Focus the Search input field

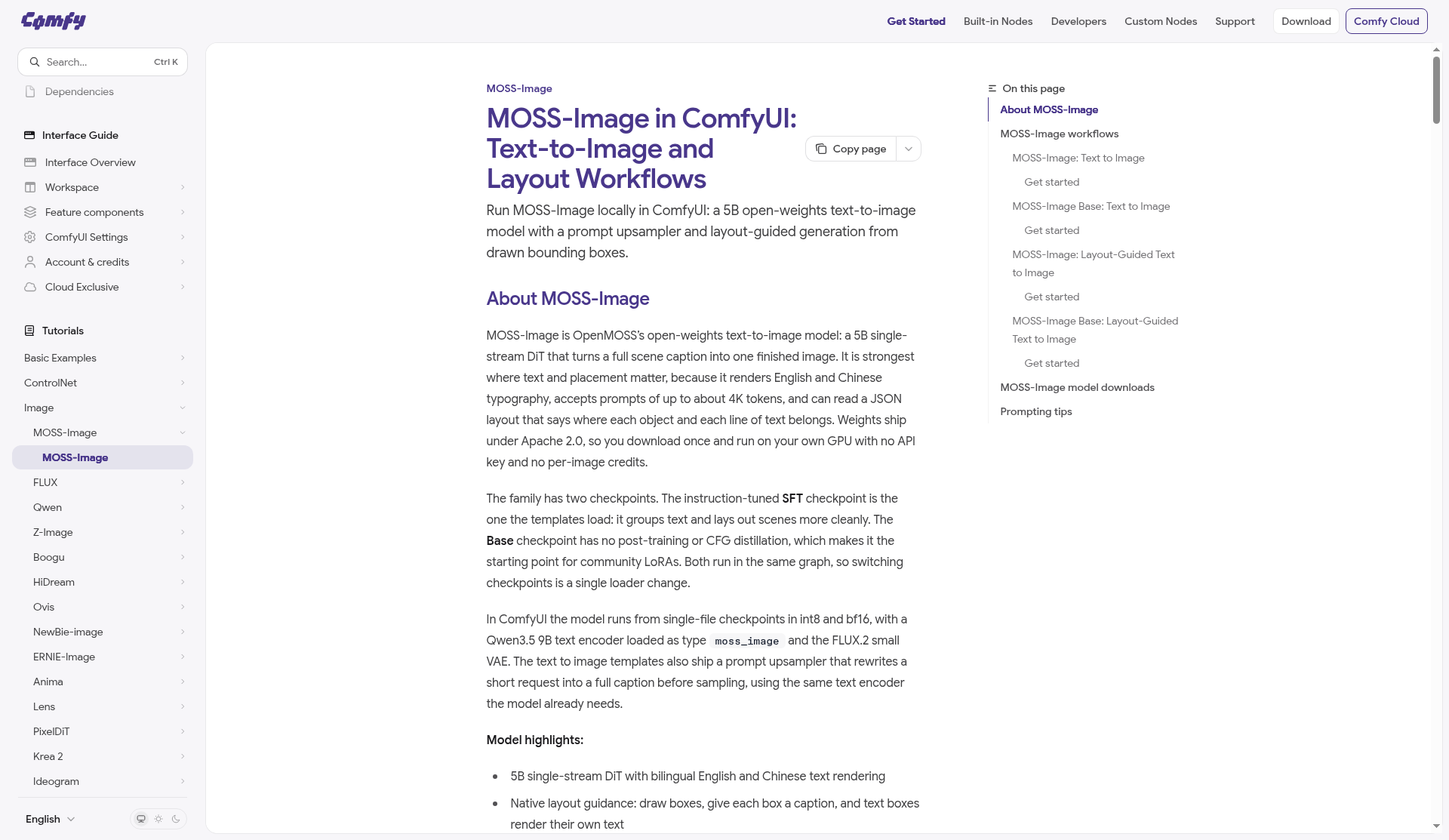click(x=103, y=62)
